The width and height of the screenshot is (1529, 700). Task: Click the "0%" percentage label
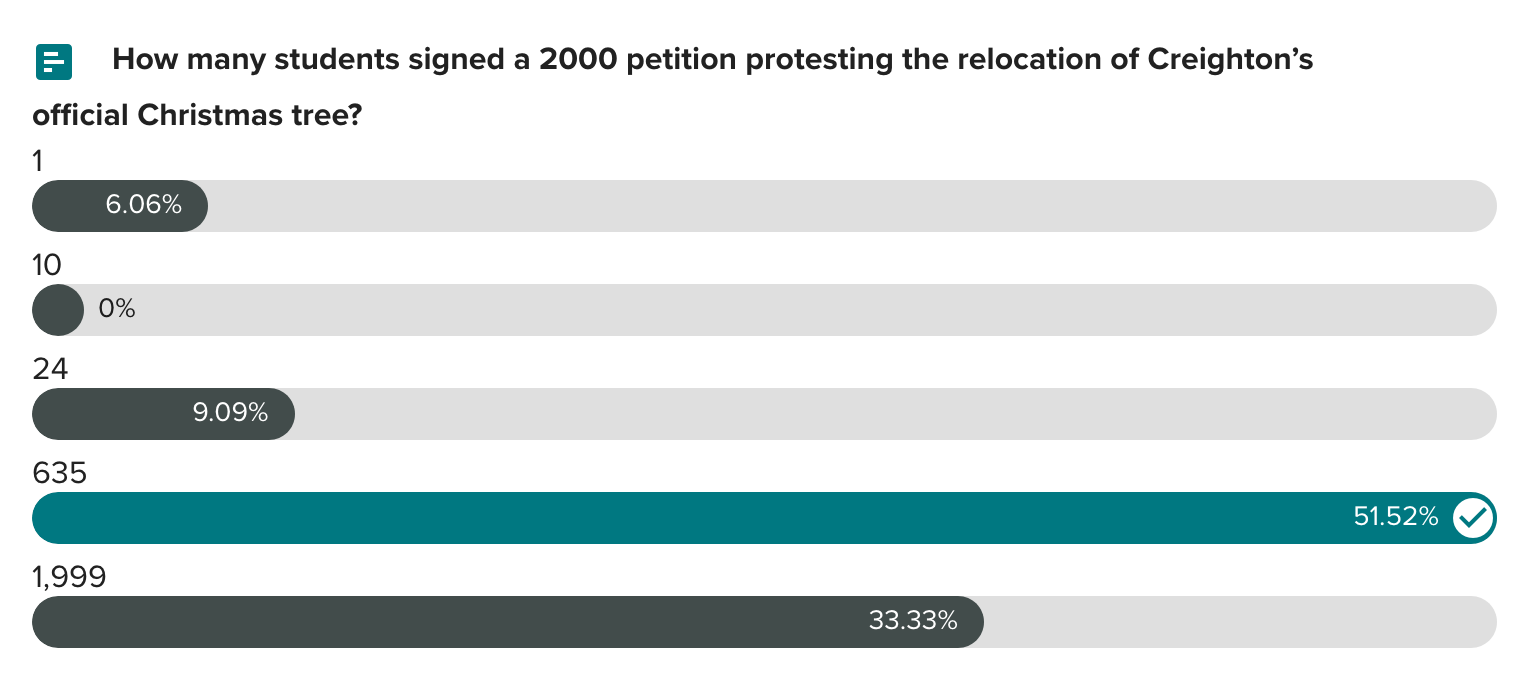click(116, 309)
